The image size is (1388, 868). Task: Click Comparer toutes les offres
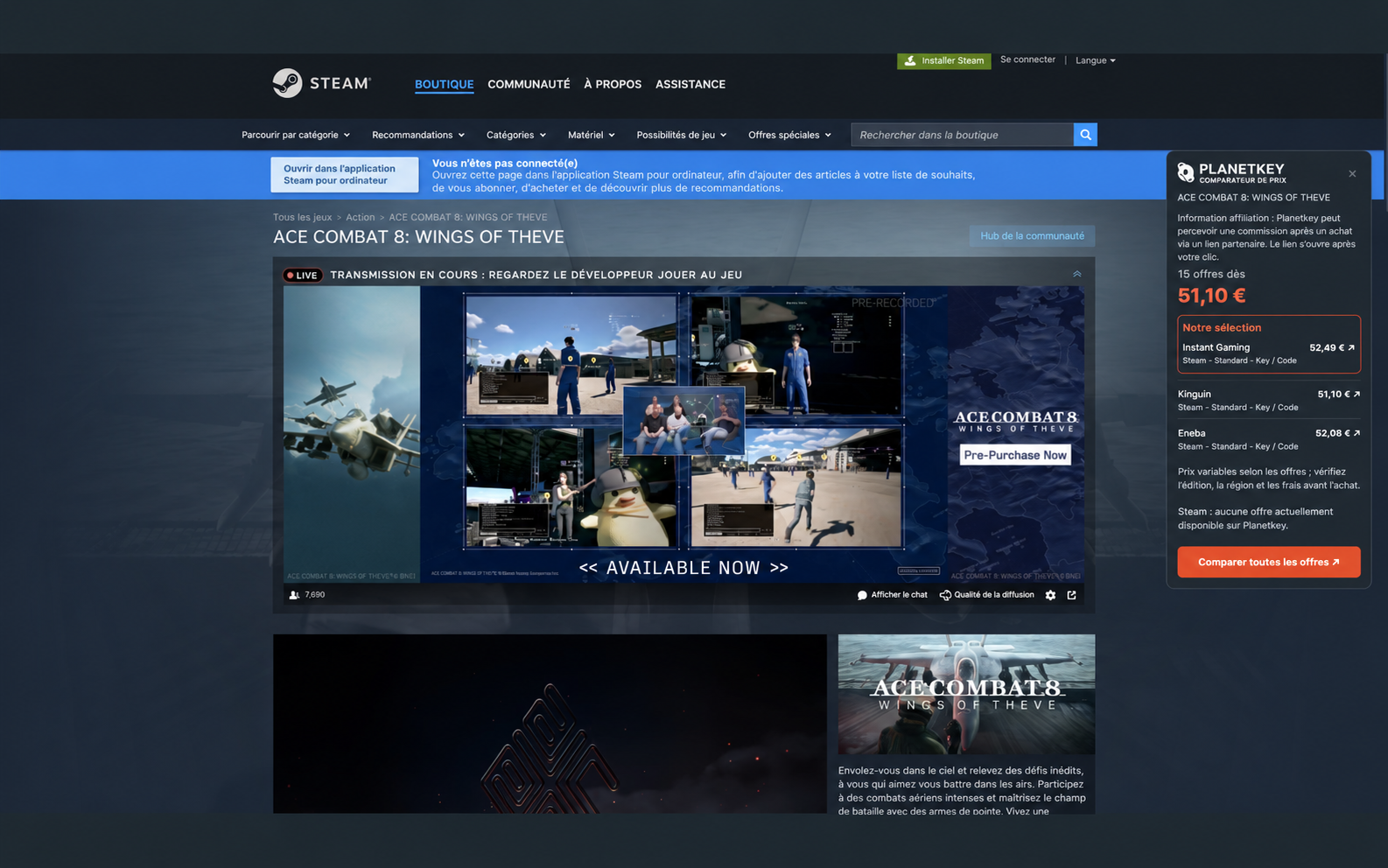[1269, 562]
